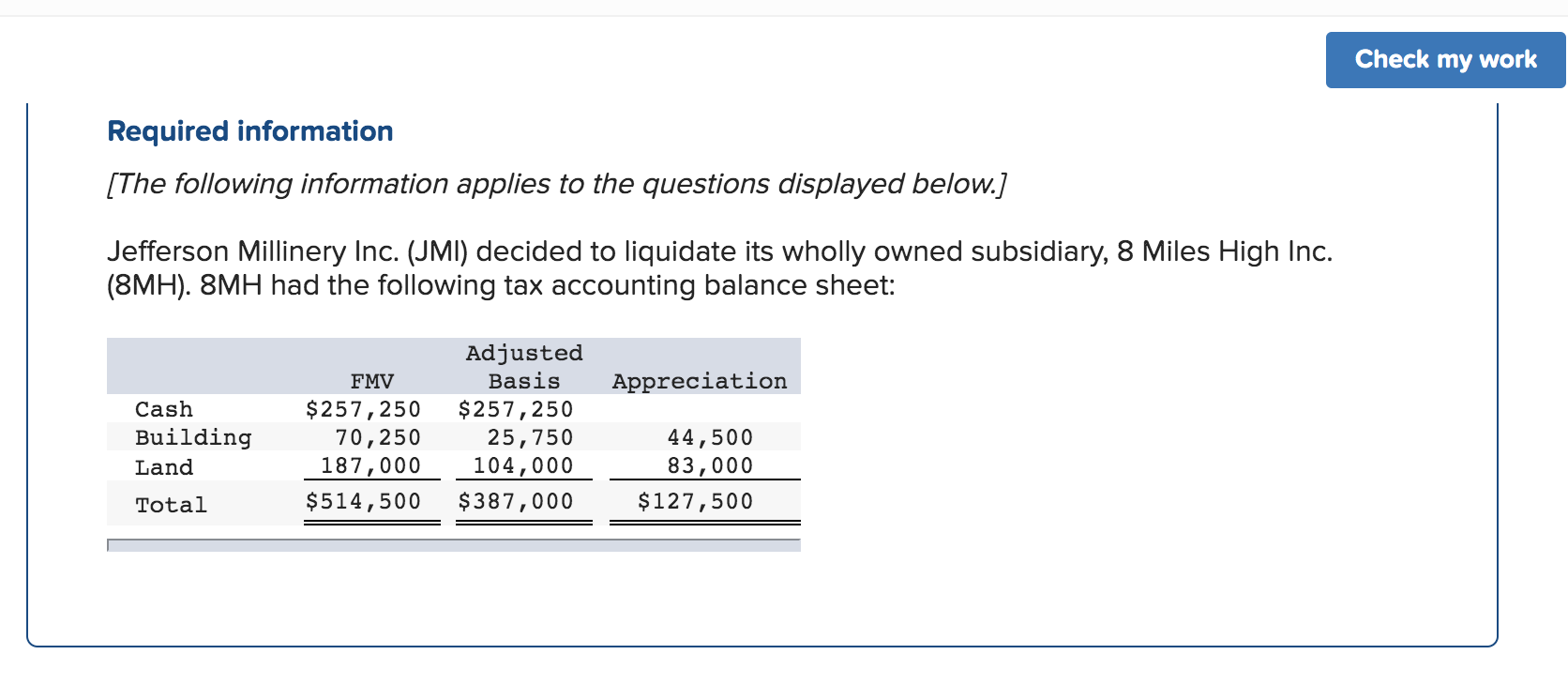1568x685 pixels.
Task: Click the 104,000 land basis value
Action: pyautogui.click(x=526, y=465)
